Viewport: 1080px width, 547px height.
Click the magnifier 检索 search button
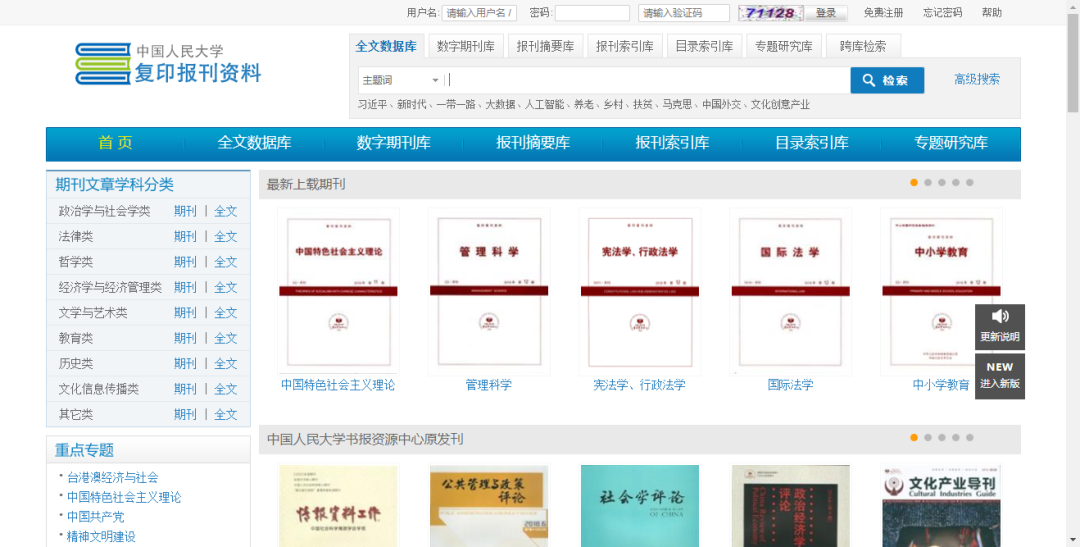pyautogui.click(x=887, y=80)
